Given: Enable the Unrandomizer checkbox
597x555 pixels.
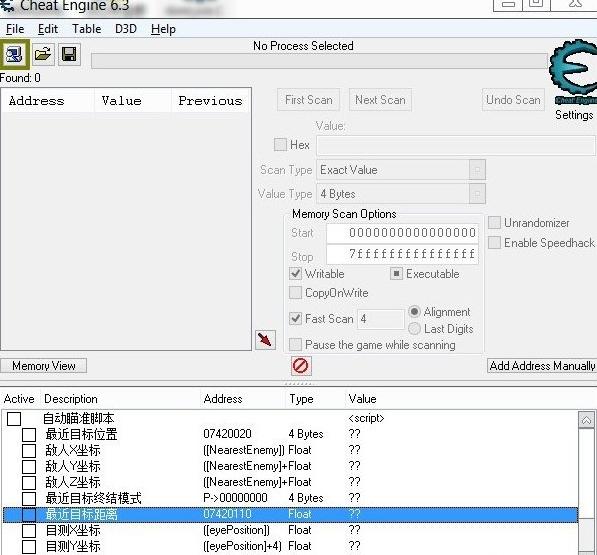Looking at the screenshot, I should [494, 223].
